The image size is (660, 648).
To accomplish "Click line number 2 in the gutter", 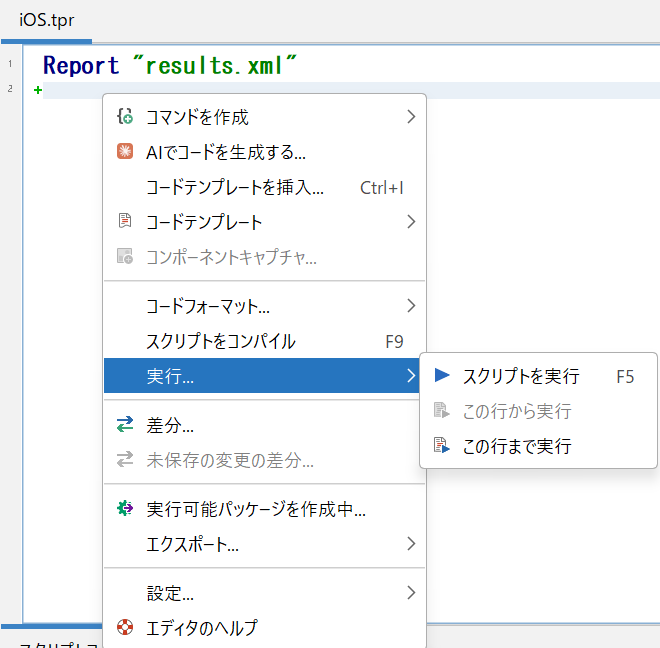I will [10, 88].
